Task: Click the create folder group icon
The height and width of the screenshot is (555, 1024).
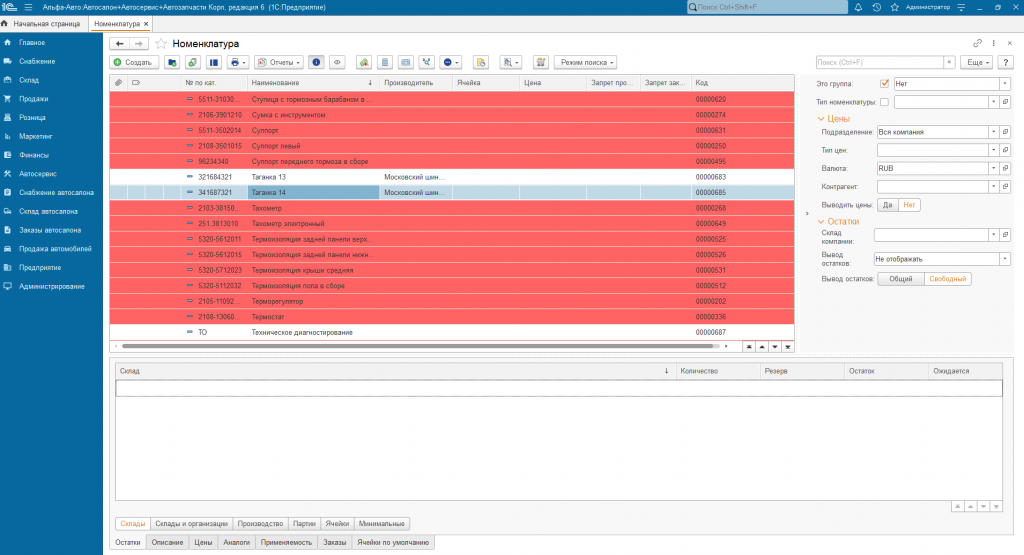Action: (x=172, y=63)
